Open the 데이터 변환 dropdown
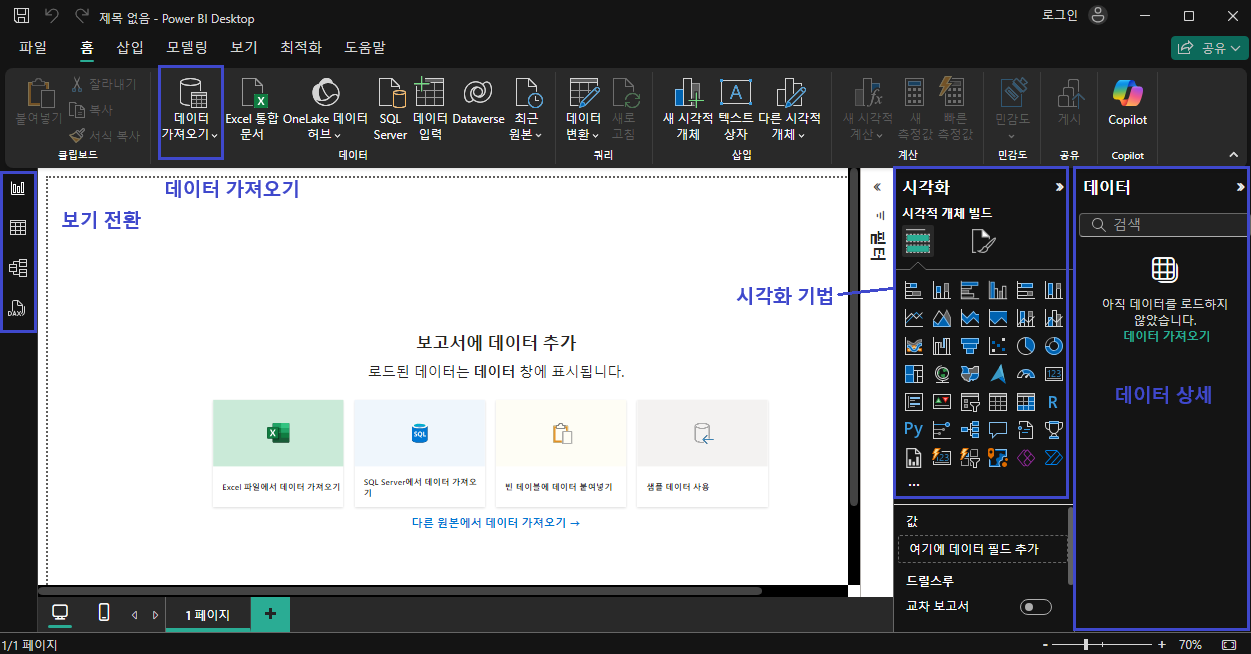Image resolution: width=1251 pixels, height=654 pixels. [x=583, y=109]
